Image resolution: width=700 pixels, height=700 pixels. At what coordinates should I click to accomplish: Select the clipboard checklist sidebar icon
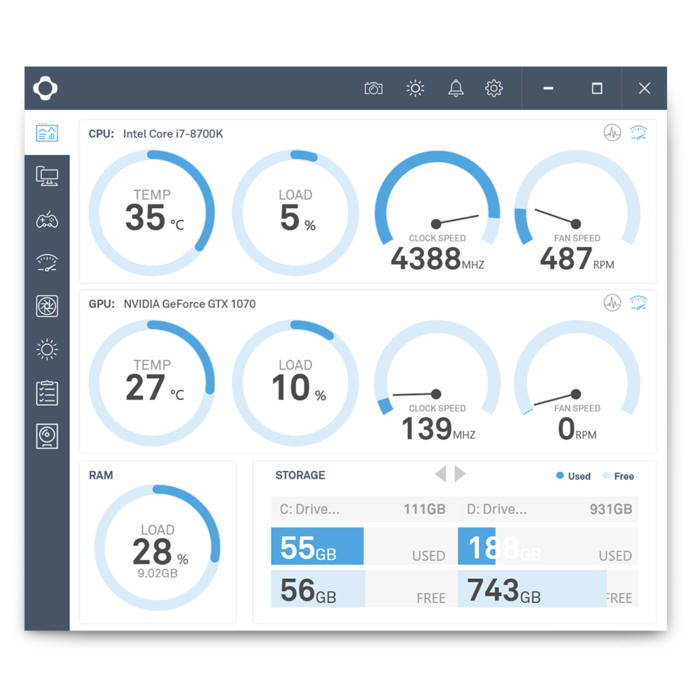[47, 393]
